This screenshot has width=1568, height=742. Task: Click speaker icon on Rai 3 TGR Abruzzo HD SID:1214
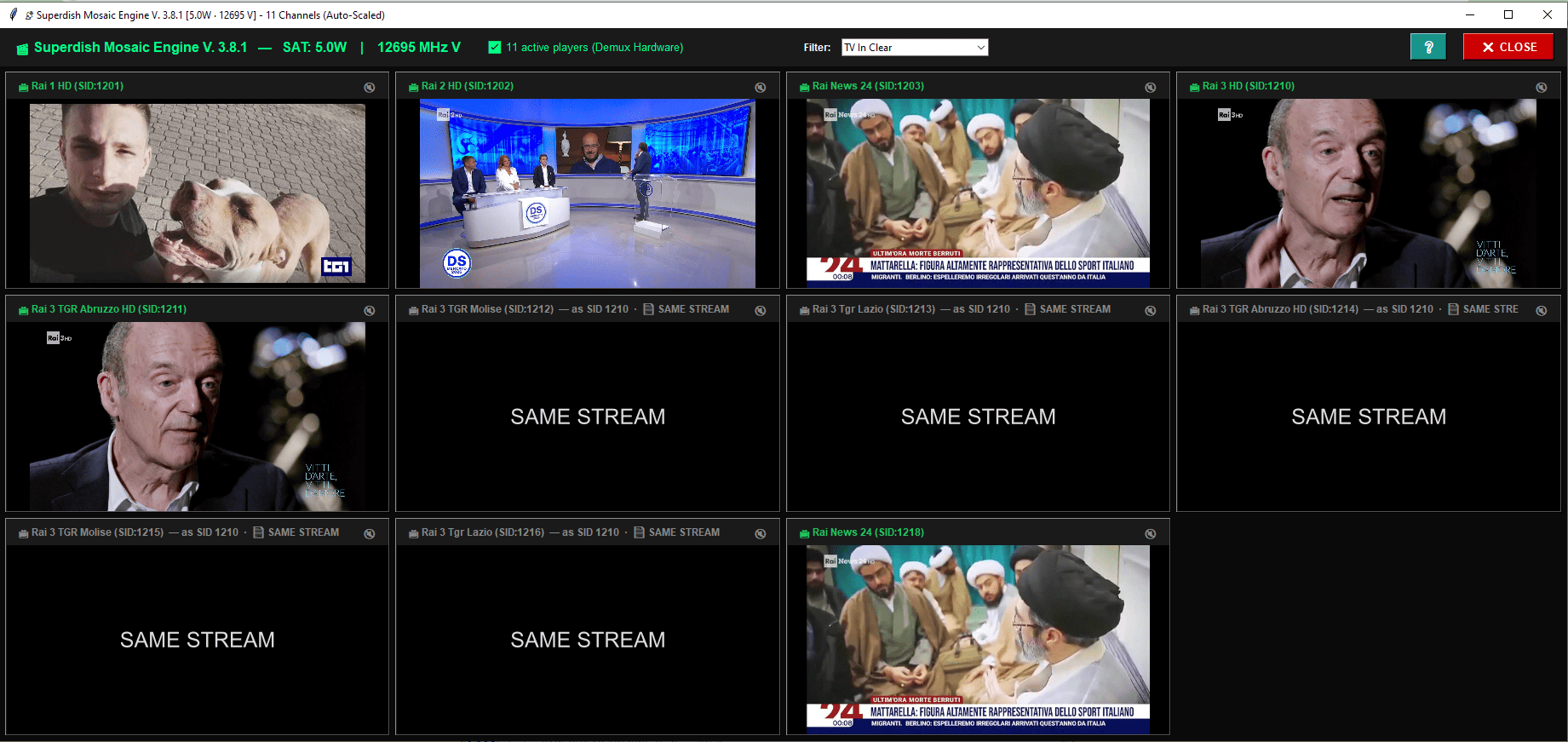pos(1542,311)
